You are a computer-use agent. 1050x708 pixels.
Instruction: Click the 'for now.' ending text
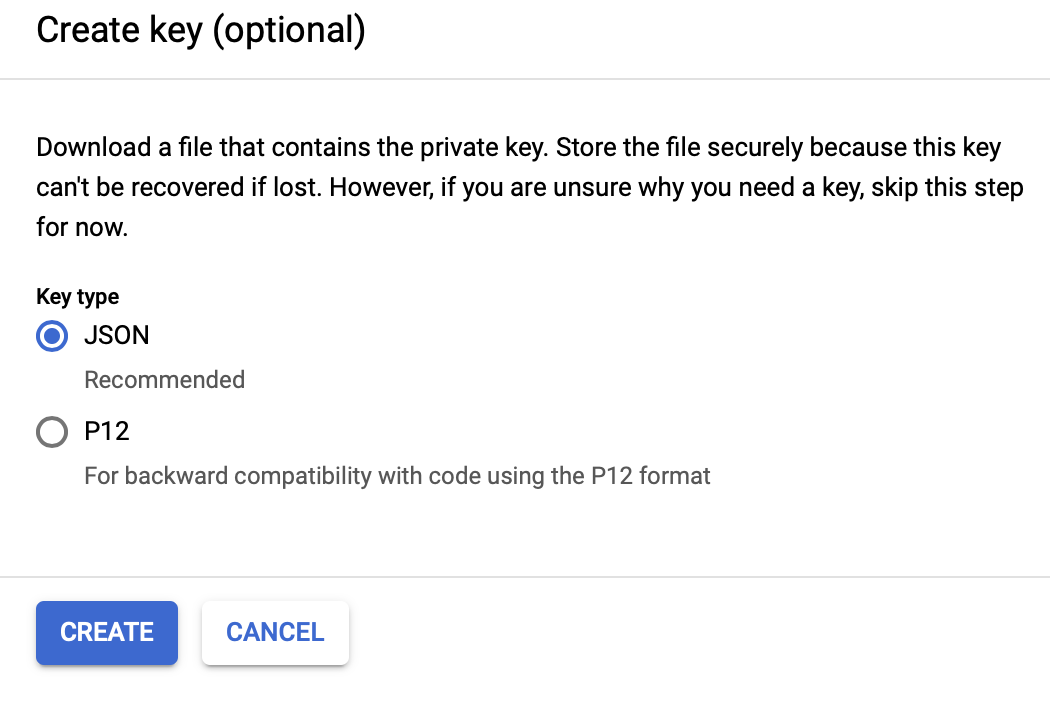pos(82,228)
